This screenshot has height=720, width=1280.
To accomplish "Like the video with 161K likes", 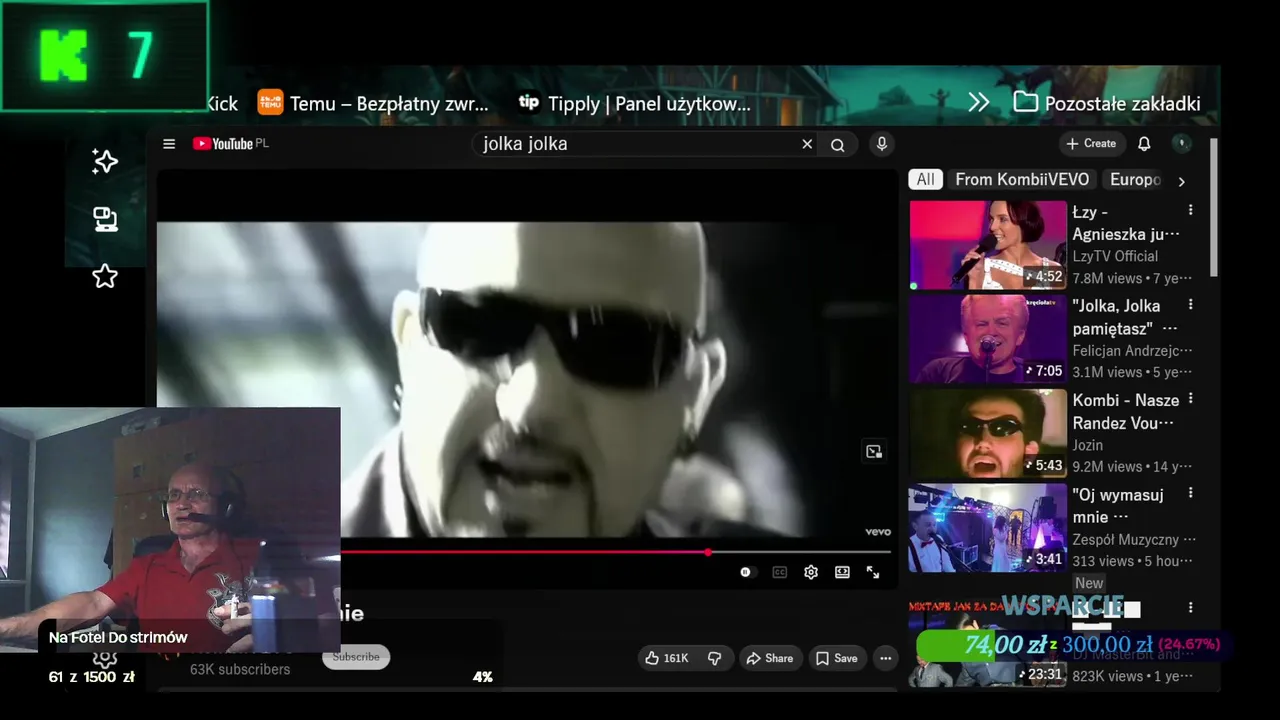I will point(667,658).
